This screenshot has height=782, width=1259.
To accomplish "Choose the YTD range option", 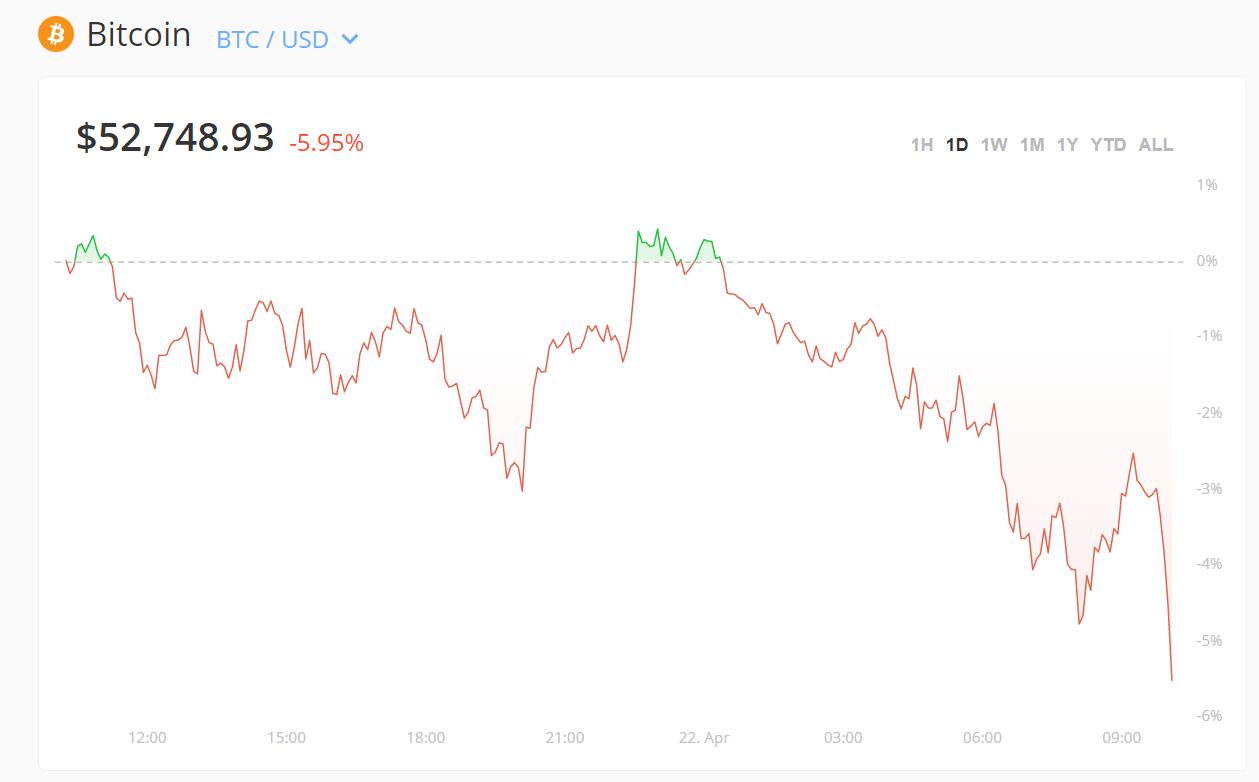I will (1108, 145).
